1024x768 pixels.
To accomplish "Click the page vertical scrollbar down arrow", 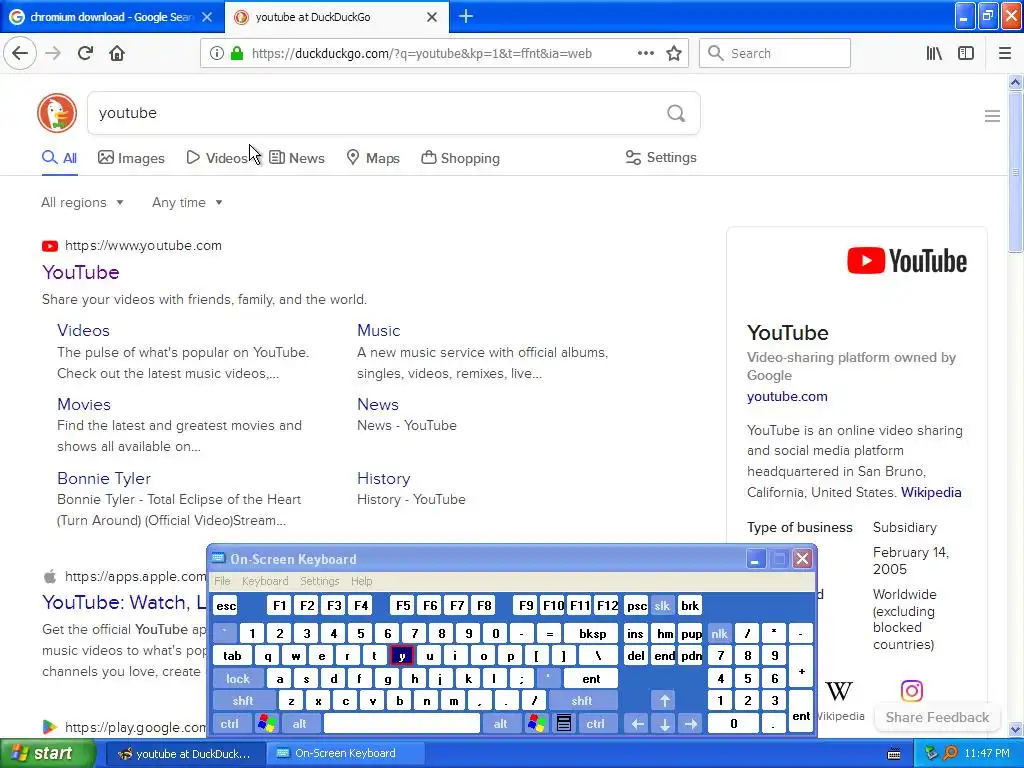I will click(x=1015, y=729).
